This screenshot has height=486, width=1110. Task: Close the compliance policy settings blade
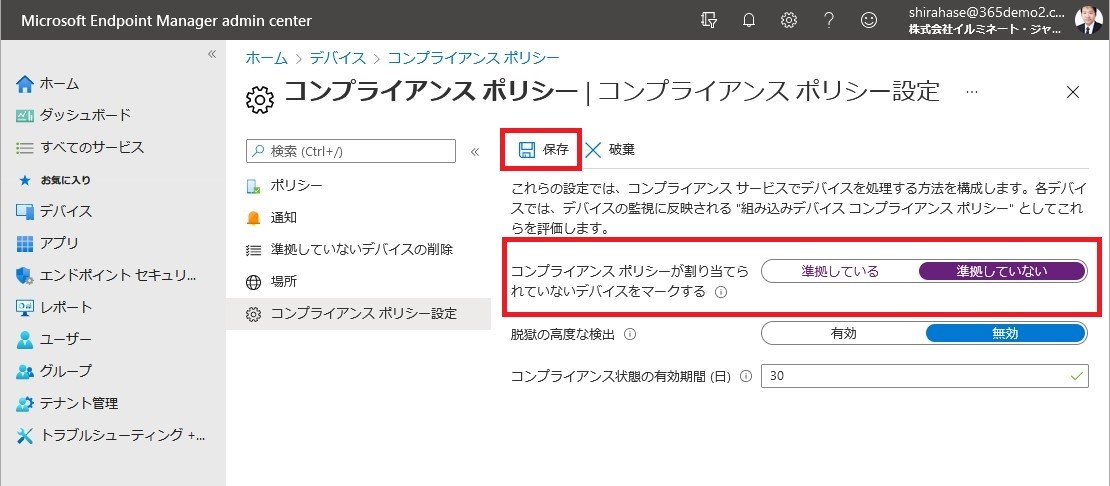(1072, 92)
